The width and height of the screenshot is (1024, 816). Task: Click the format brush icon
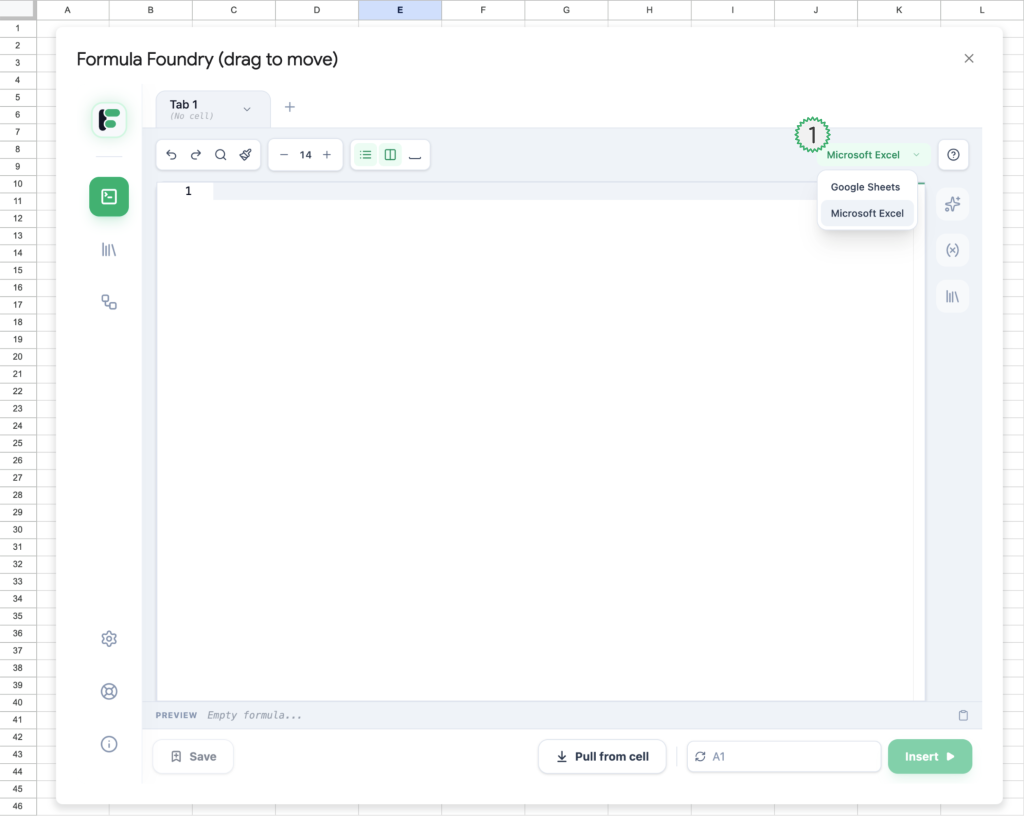(246, 155)
